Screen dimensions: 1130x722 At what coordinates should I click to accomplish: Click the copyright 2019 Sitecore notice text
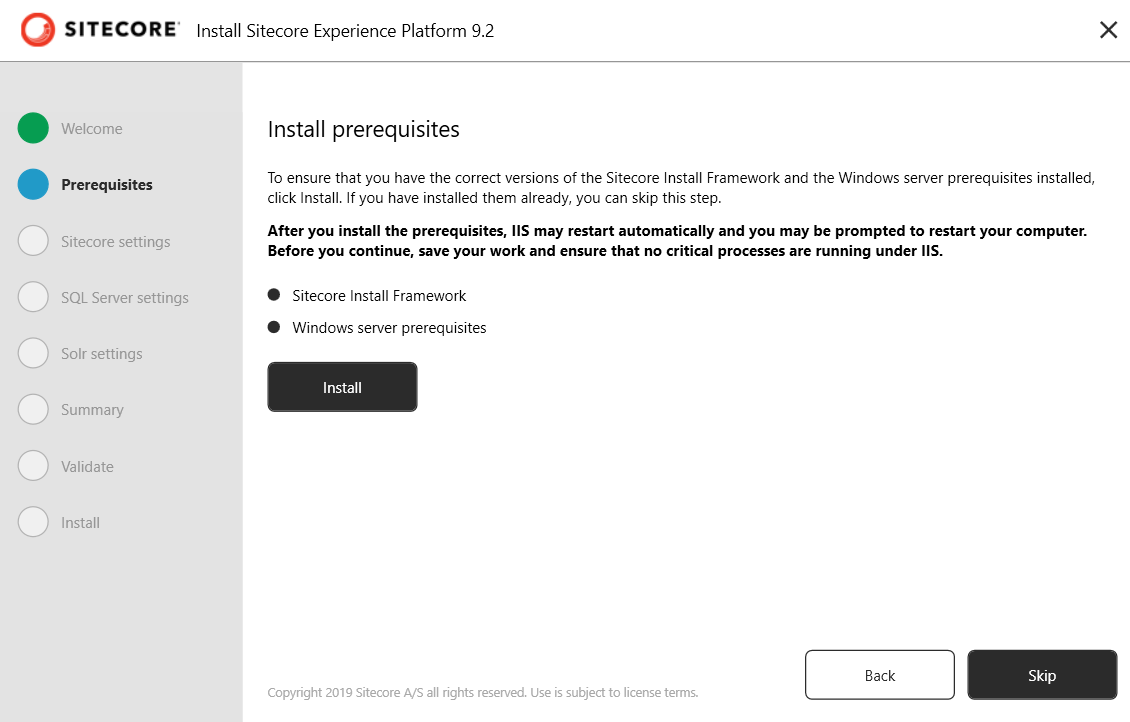[483, 692]
